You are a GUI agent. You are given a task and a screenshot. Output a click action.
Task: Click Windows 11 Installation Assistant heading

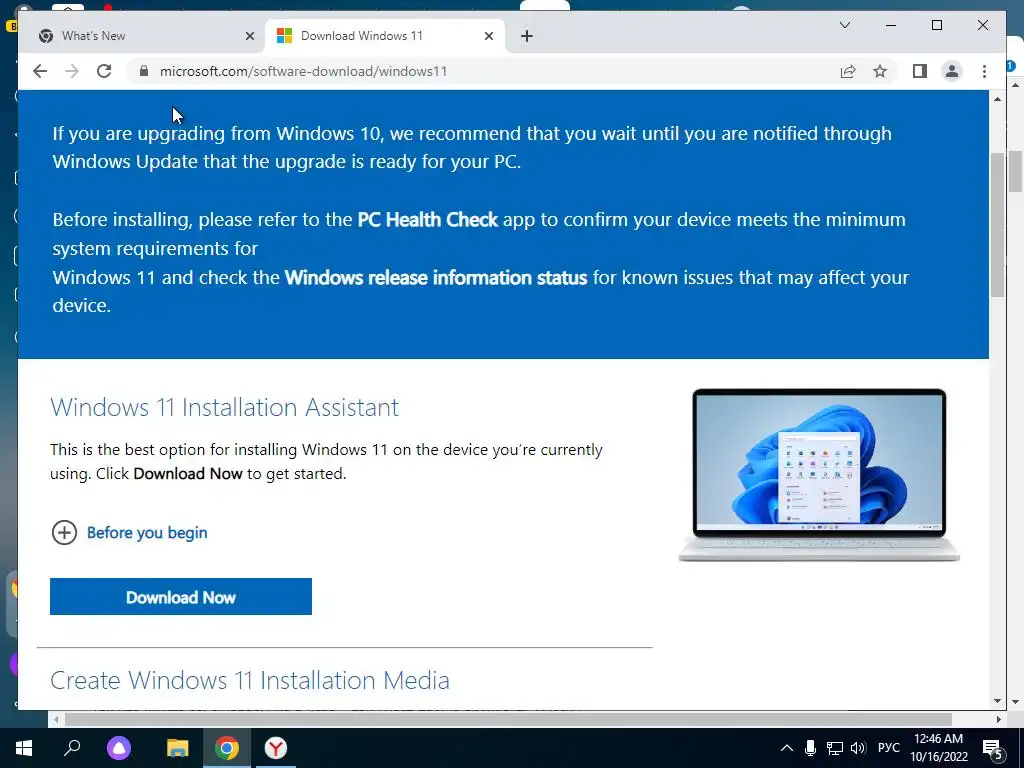point(225,408)
